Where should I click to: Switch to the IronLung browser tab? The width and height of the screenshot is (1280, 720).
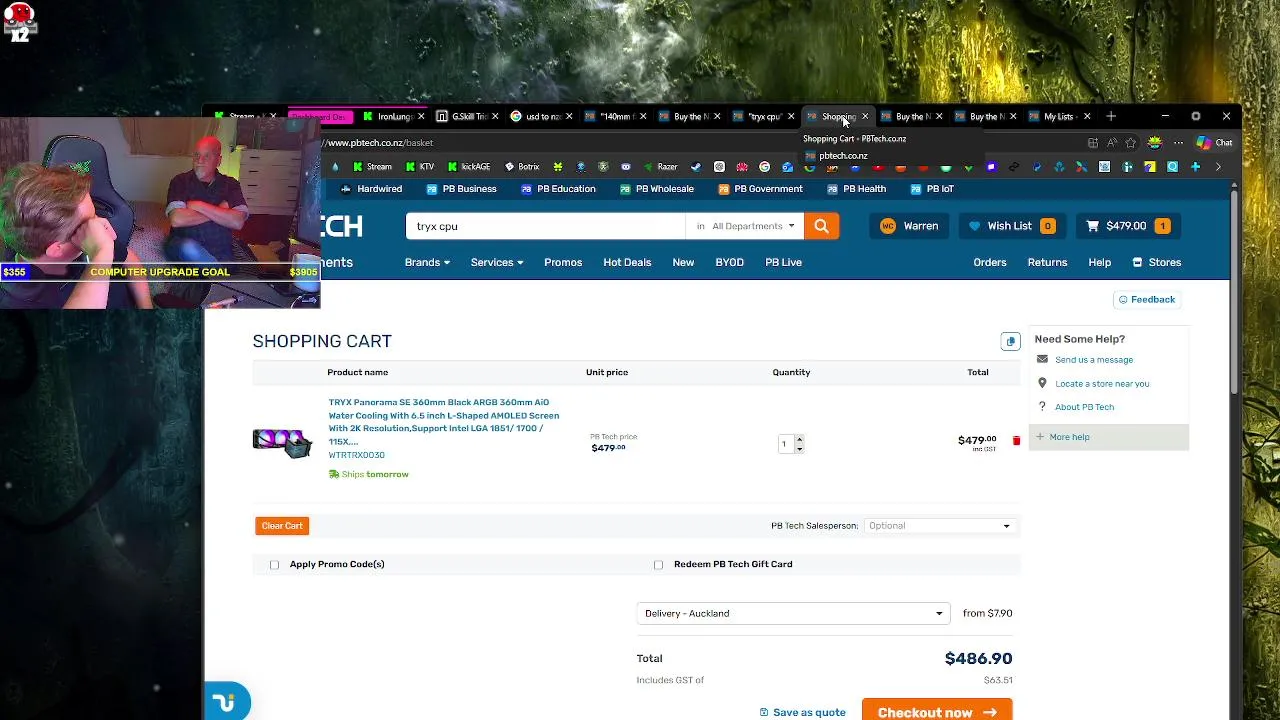[x=395, y=117]
